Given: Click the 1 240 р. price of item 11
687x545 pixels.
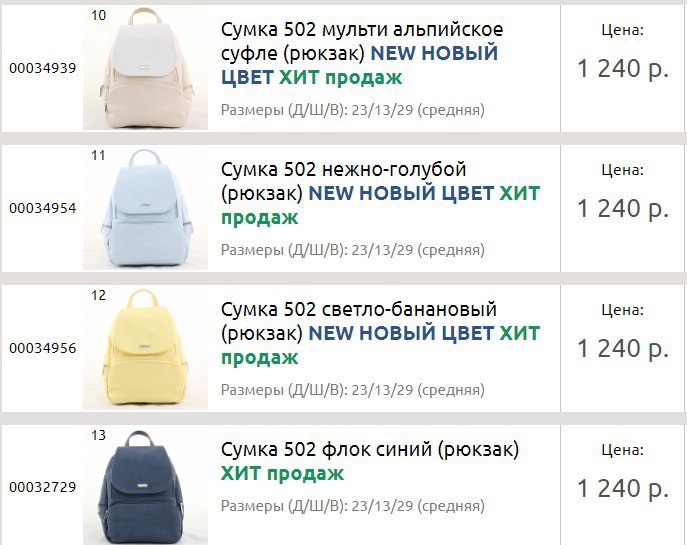Looking at the screenshot, I should tap(623, 209).
